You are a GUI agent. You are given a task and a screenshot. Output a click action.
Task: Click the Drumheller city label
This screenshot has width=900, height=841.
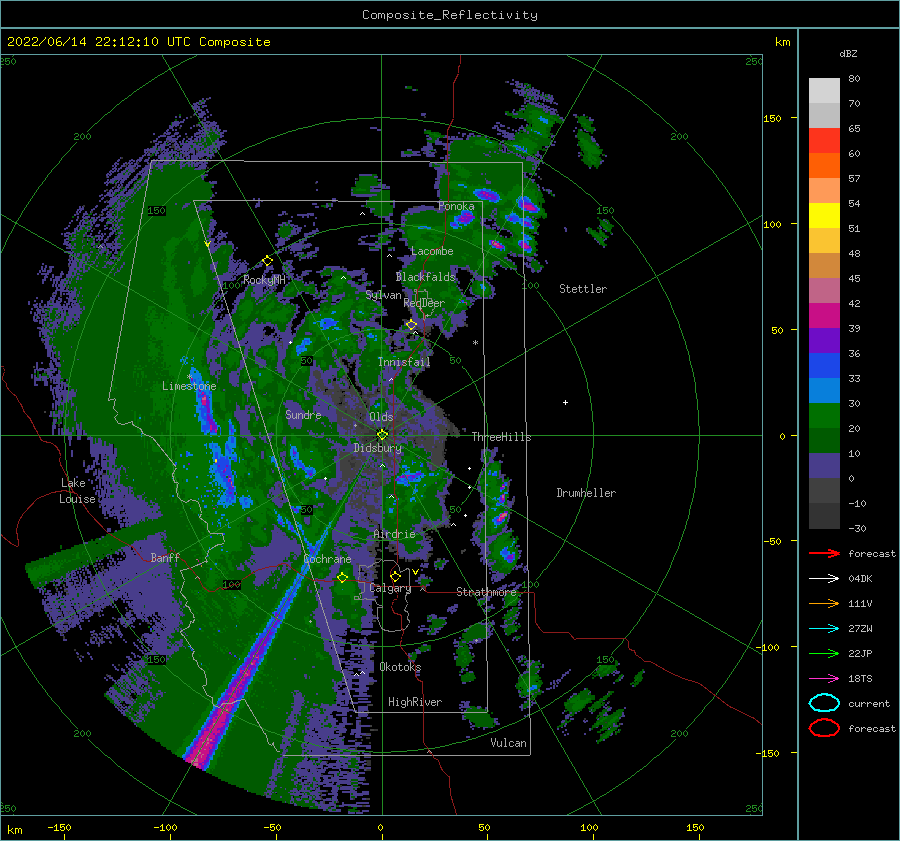[586, 493]
